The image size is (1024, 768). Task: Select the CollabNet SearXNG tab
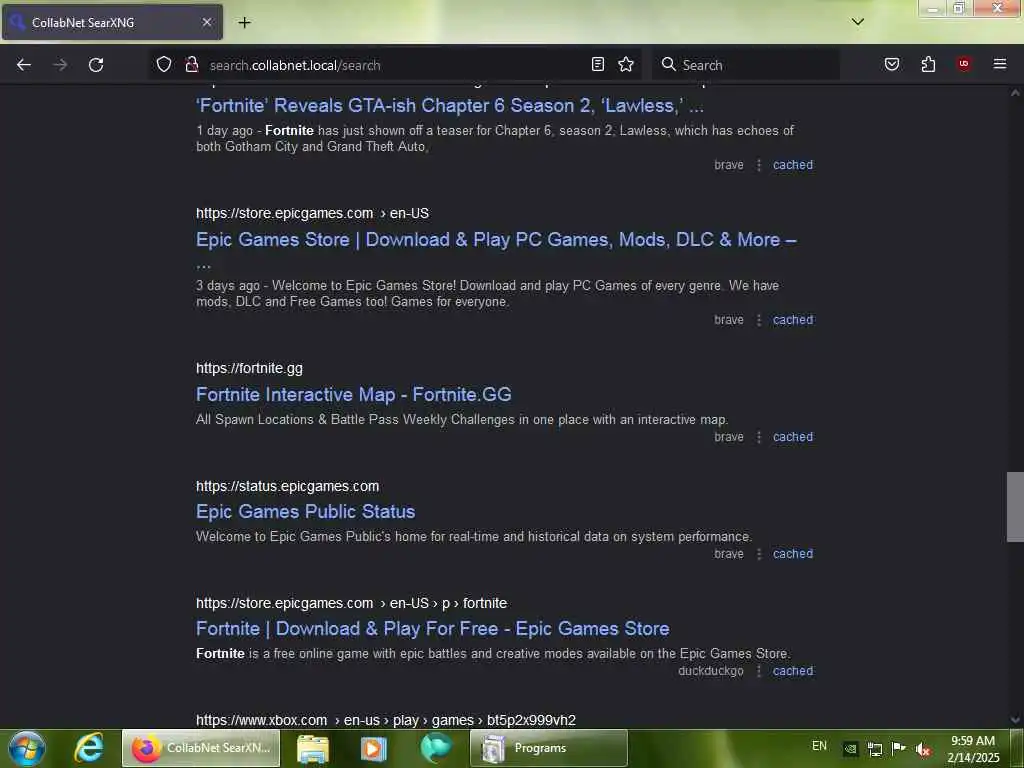[112, 22]
